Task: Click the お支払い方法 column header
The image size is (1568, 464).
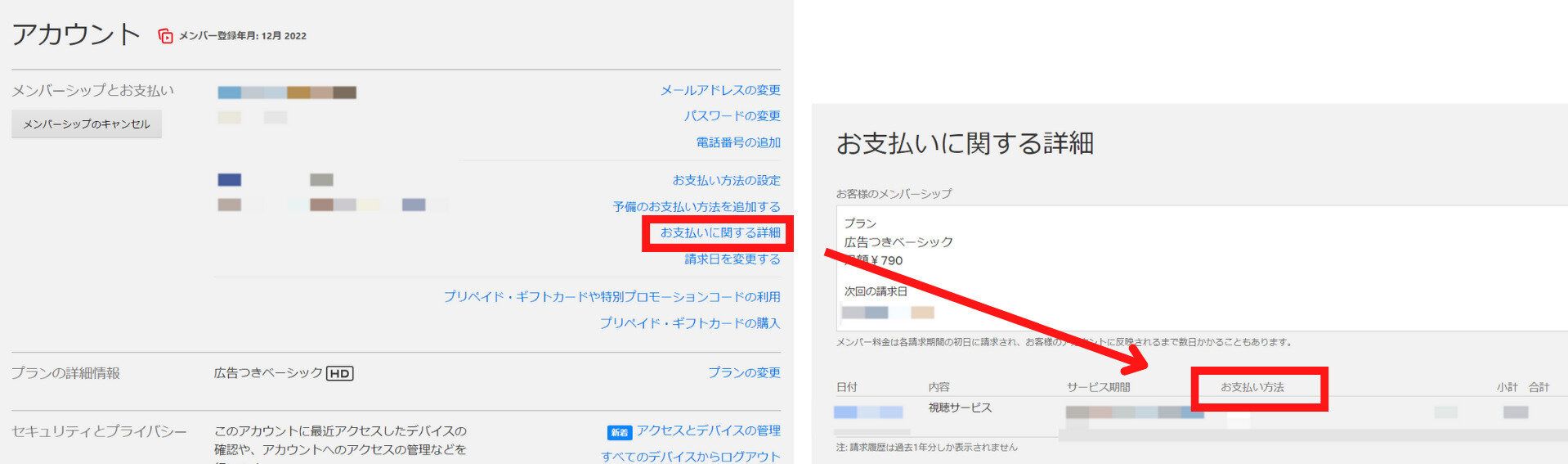Action: coord(1252,387)
